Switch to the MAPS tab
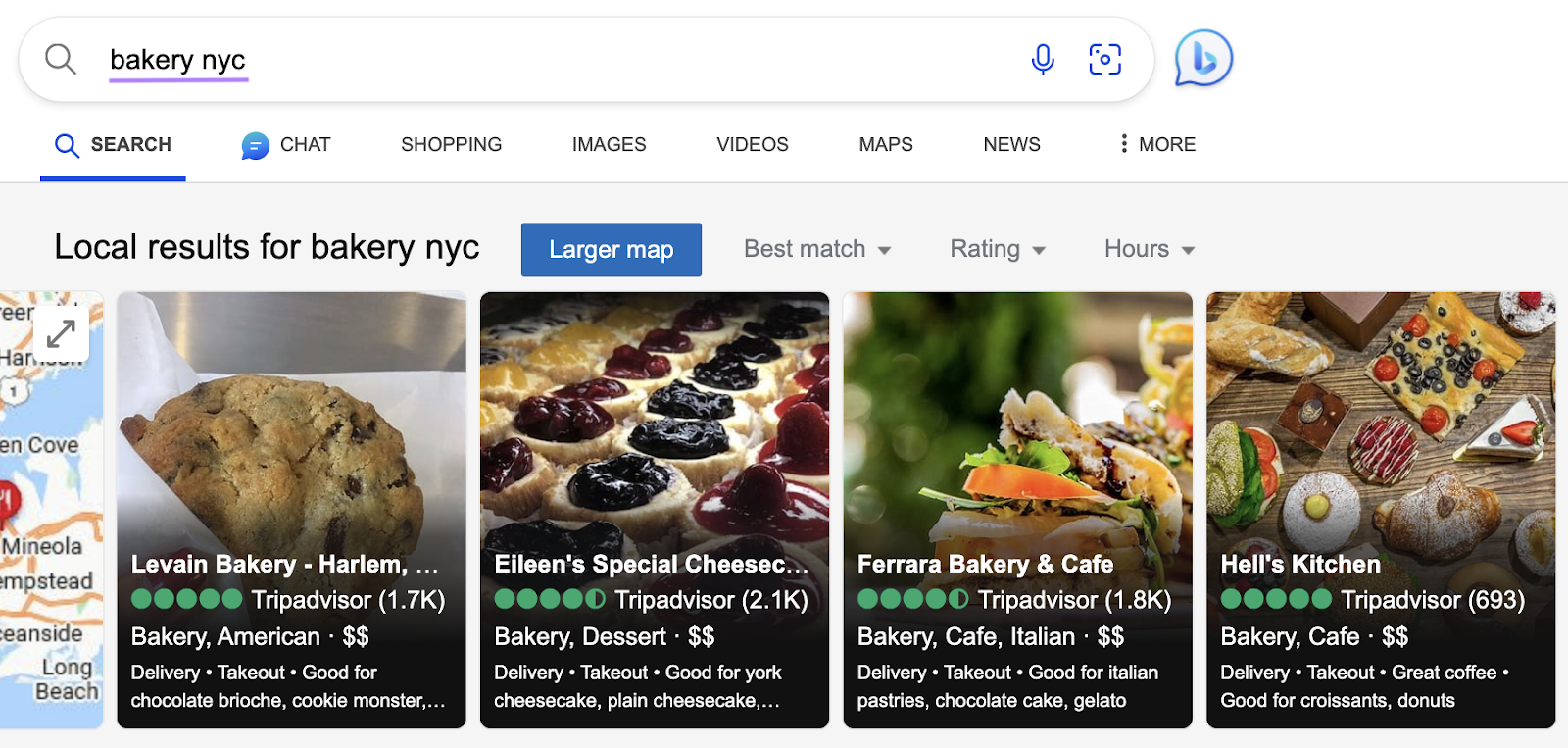This screenshot has height=748, width=1568. click(885, 144)
